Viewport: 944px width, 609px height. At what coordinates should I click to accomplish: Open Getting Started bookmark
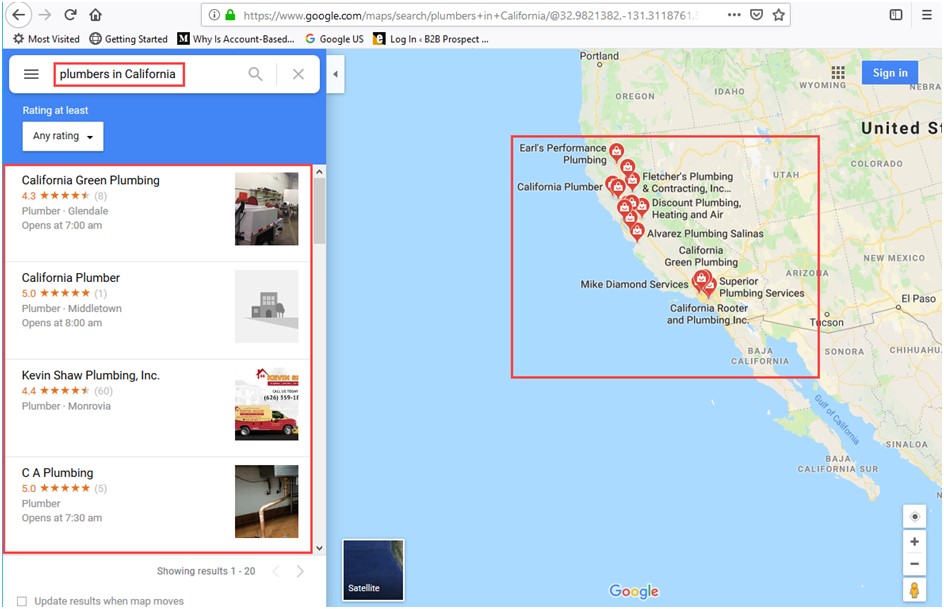coord(128,39)
